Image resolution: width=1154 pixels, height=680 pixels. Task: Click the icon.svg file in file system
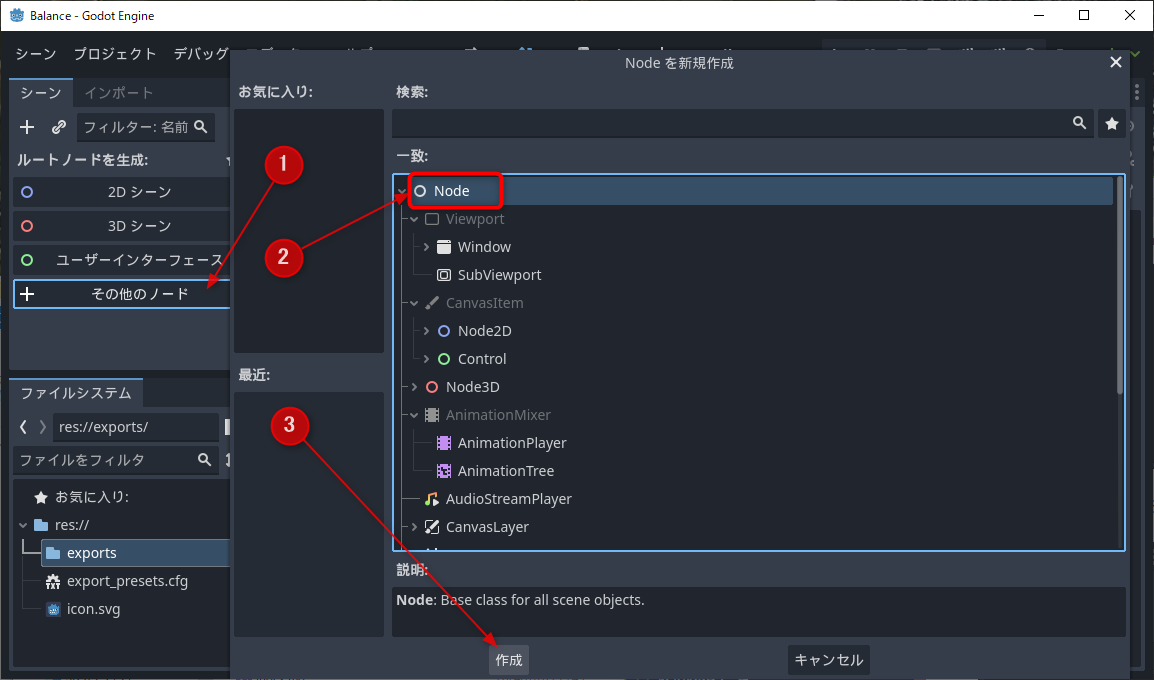pyautogui.click(x=93, y=609)
